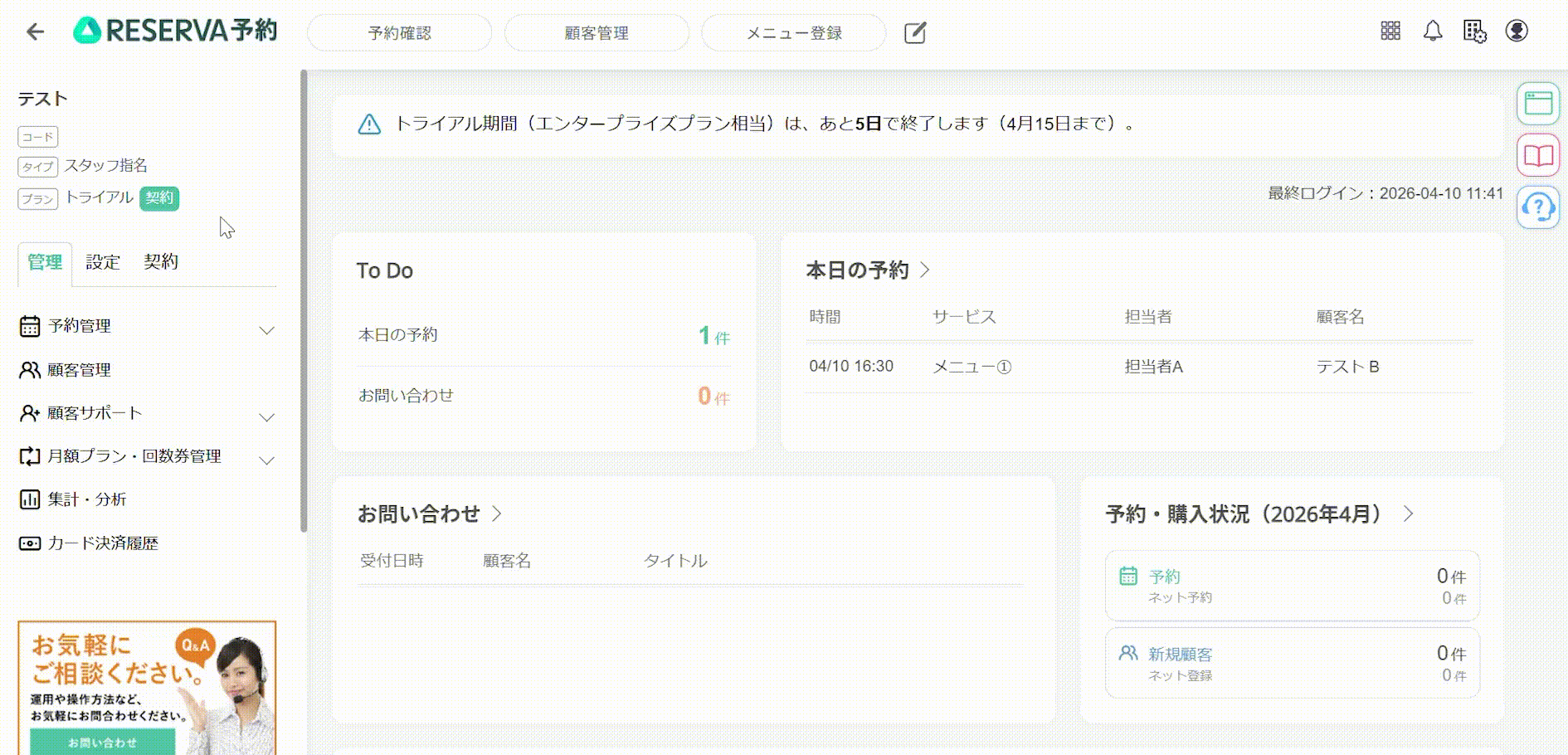The width and height of the screenshot is (1568, 755).
Task: Click the スタッフ指名 type label
Action: click(106, 165)
